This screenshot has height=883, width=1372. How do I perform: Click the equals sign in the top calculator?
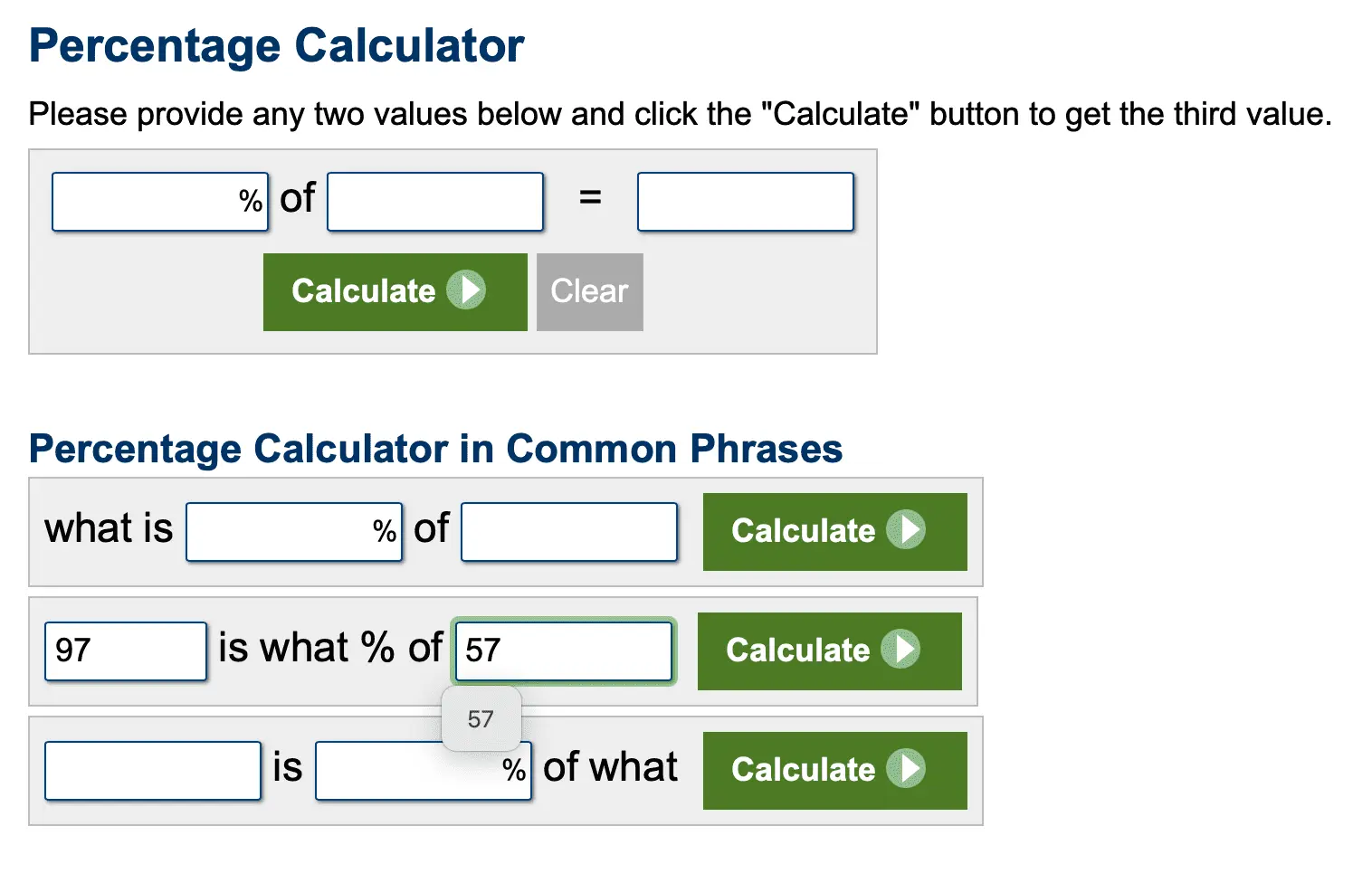(590, 196)
